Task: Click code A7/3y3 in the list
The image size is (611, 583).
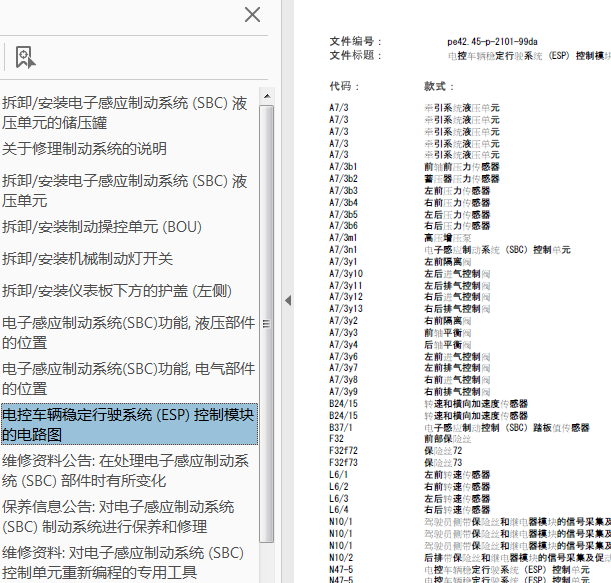Action: tap(343, 333)
